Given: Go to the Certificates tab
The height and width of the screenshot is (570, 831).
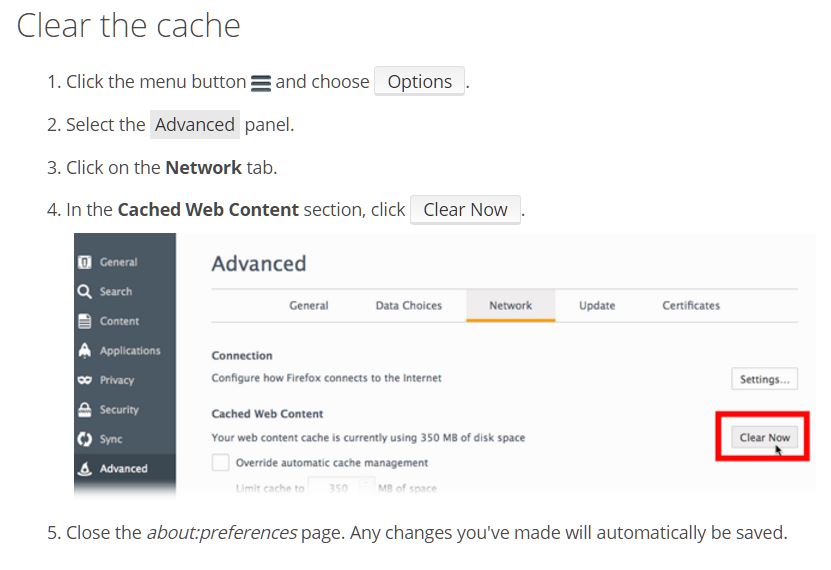Looking at the screenshot, I should (x=691, y=305).
